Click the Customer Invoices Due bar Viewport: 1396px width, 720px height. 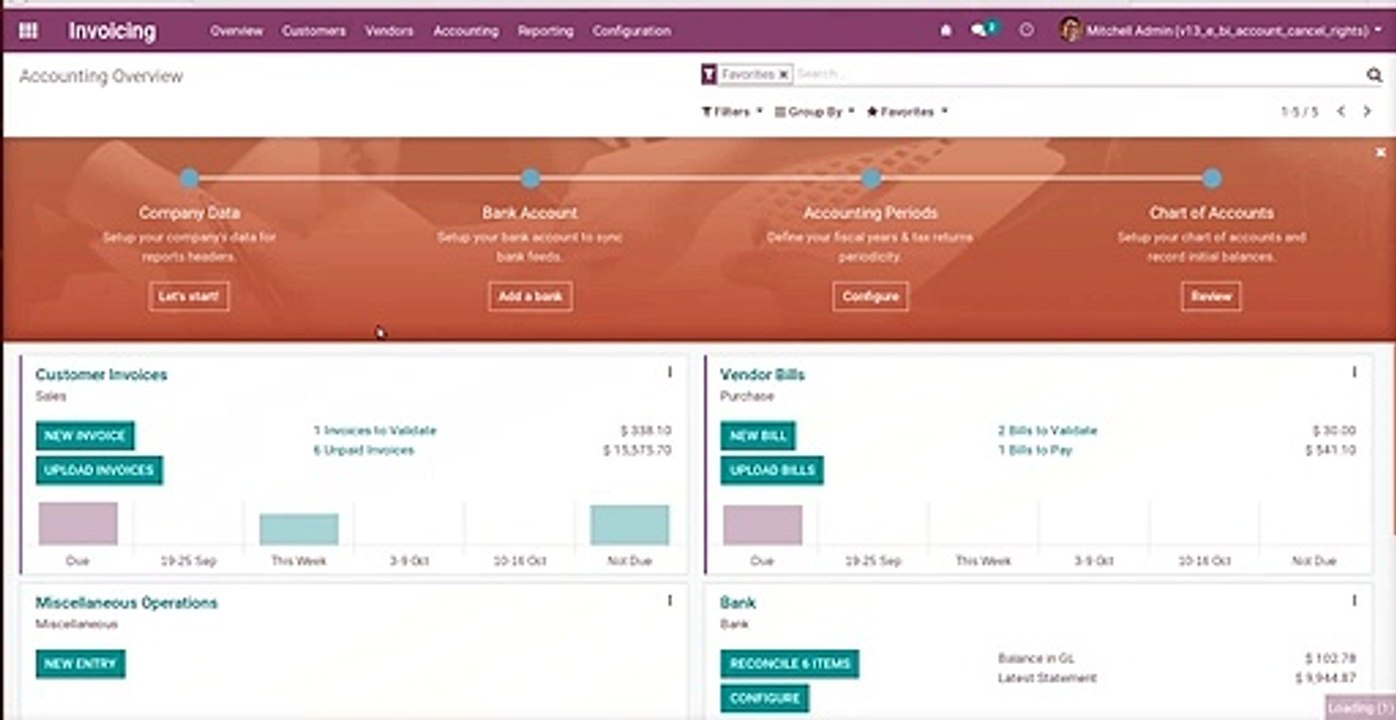(78, 523)
